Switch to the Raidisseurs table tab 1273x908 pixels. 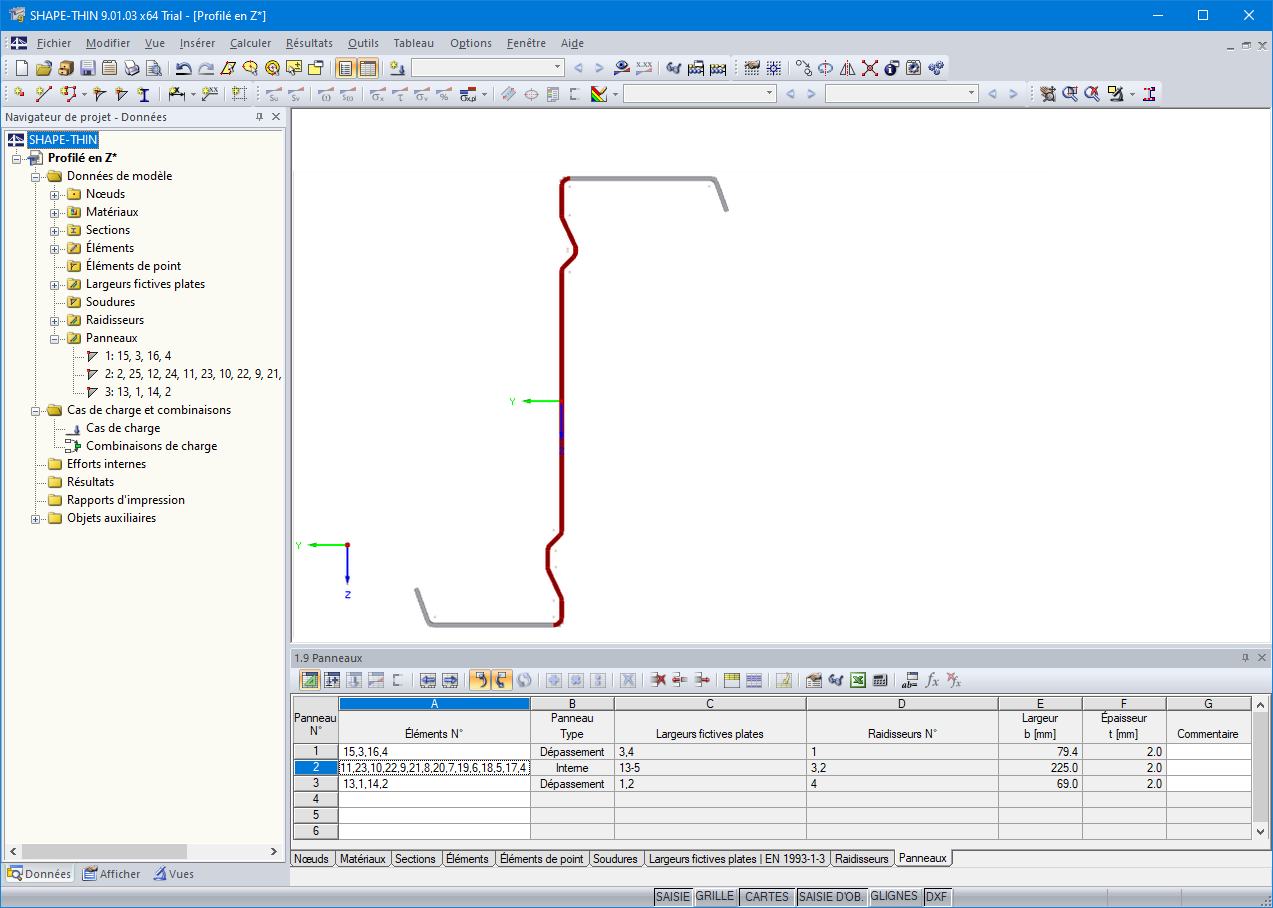[860, 859]
